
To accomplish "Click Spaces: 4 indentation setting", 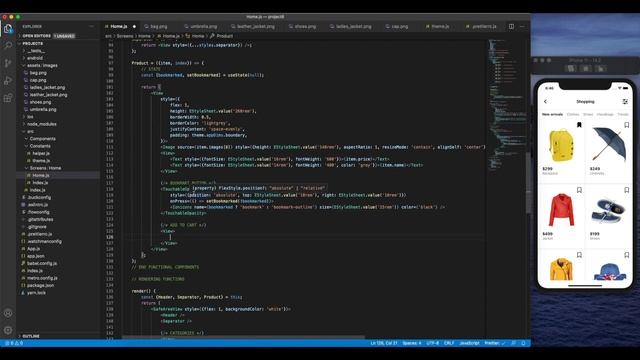I will (412, 343).
